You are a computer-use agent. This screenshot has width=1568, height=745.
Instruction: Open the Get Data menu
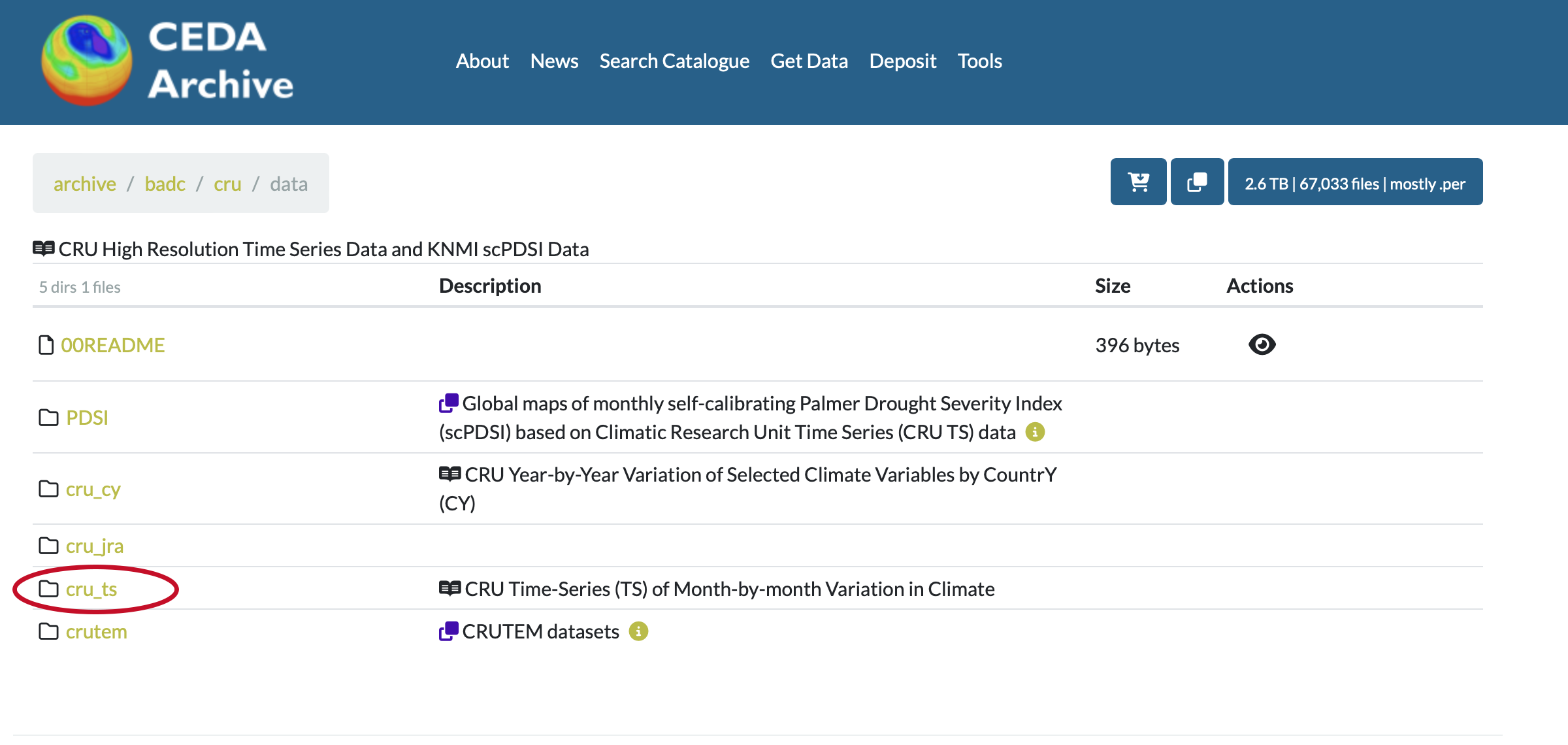809,61
